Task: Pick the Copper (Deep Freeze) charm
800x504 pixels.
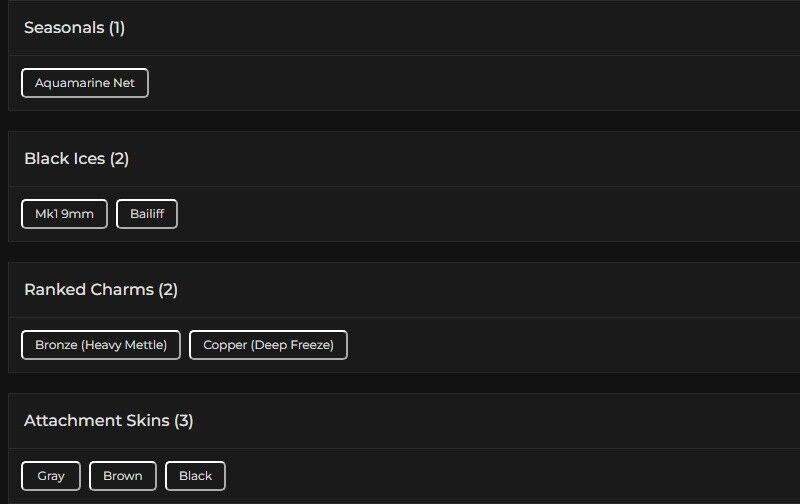Action: tap(268, 345)
